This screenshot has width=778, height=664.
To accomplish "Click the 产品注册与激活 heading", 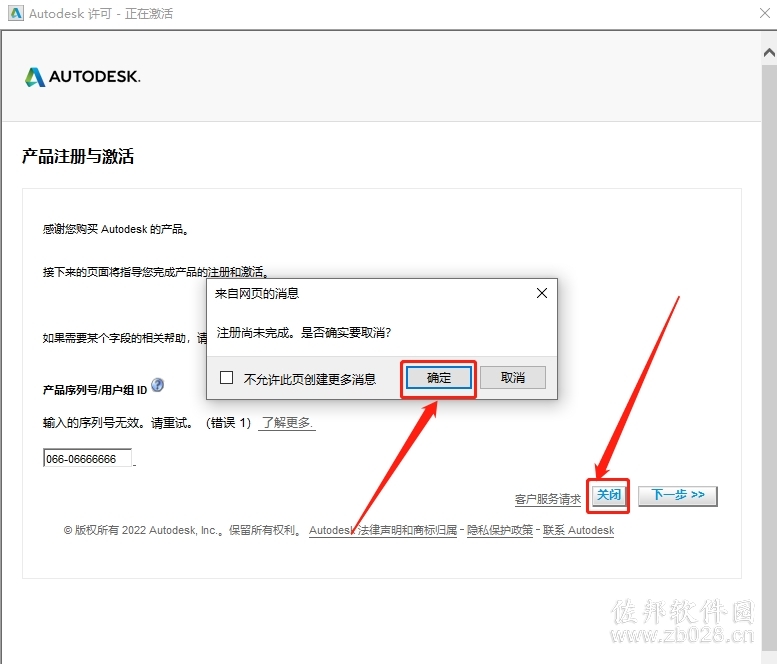I will 78,156.
